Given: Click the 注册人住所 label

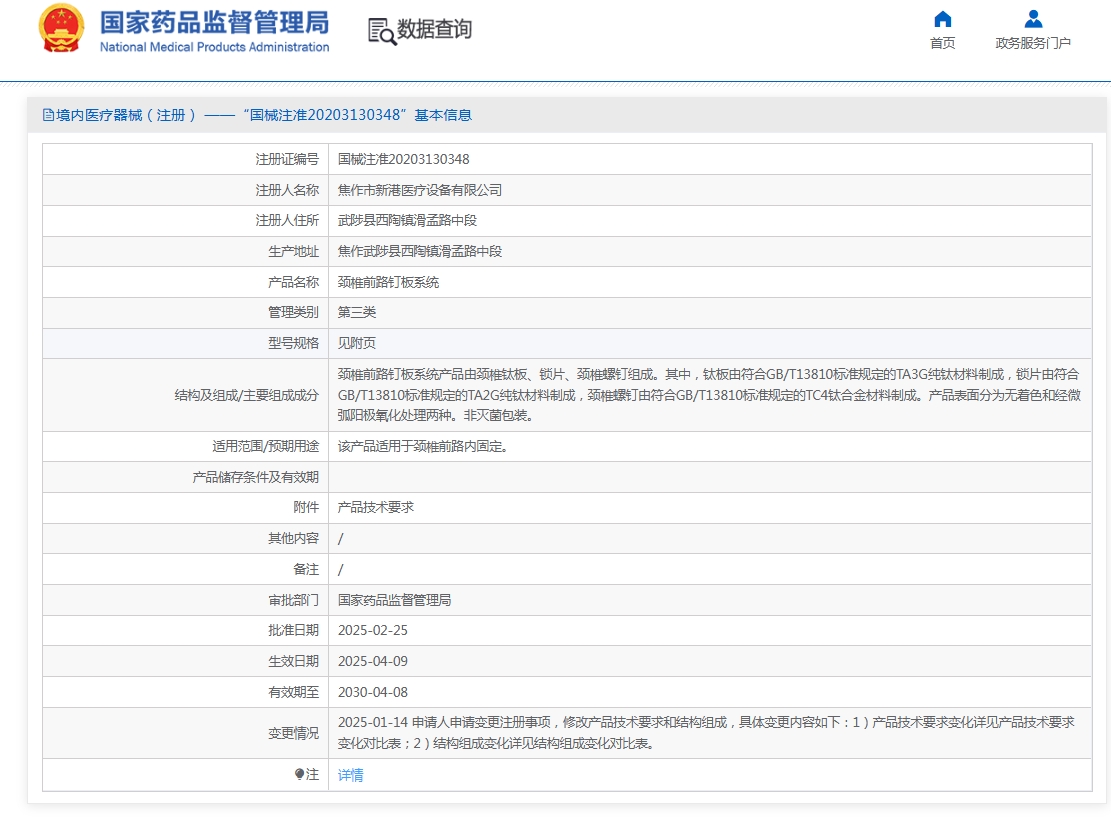Looking at the screenshot, I should click(x=287, y=220).
